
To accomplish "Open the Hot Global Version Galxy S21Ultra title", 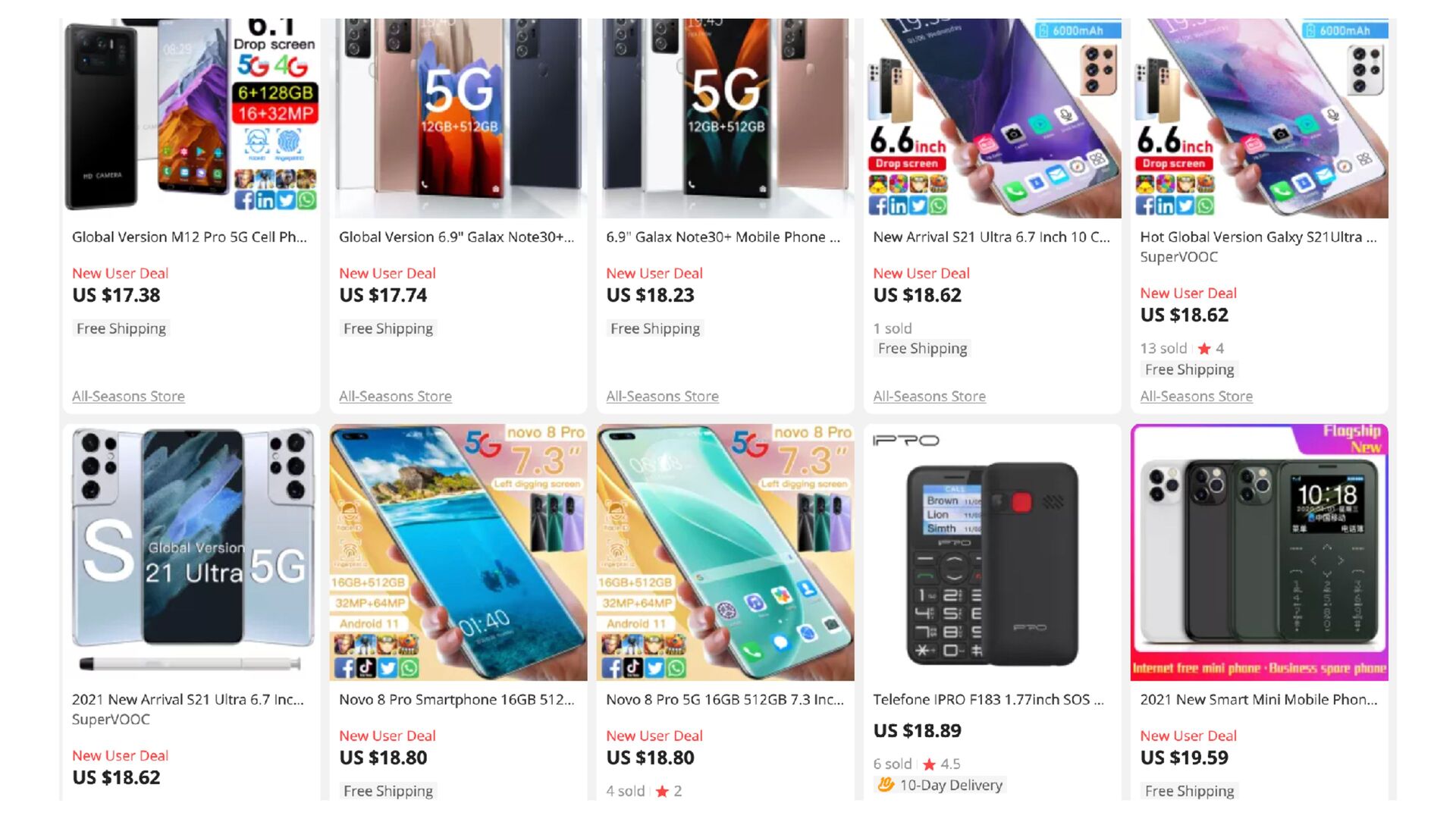I will pos(1258,237).
